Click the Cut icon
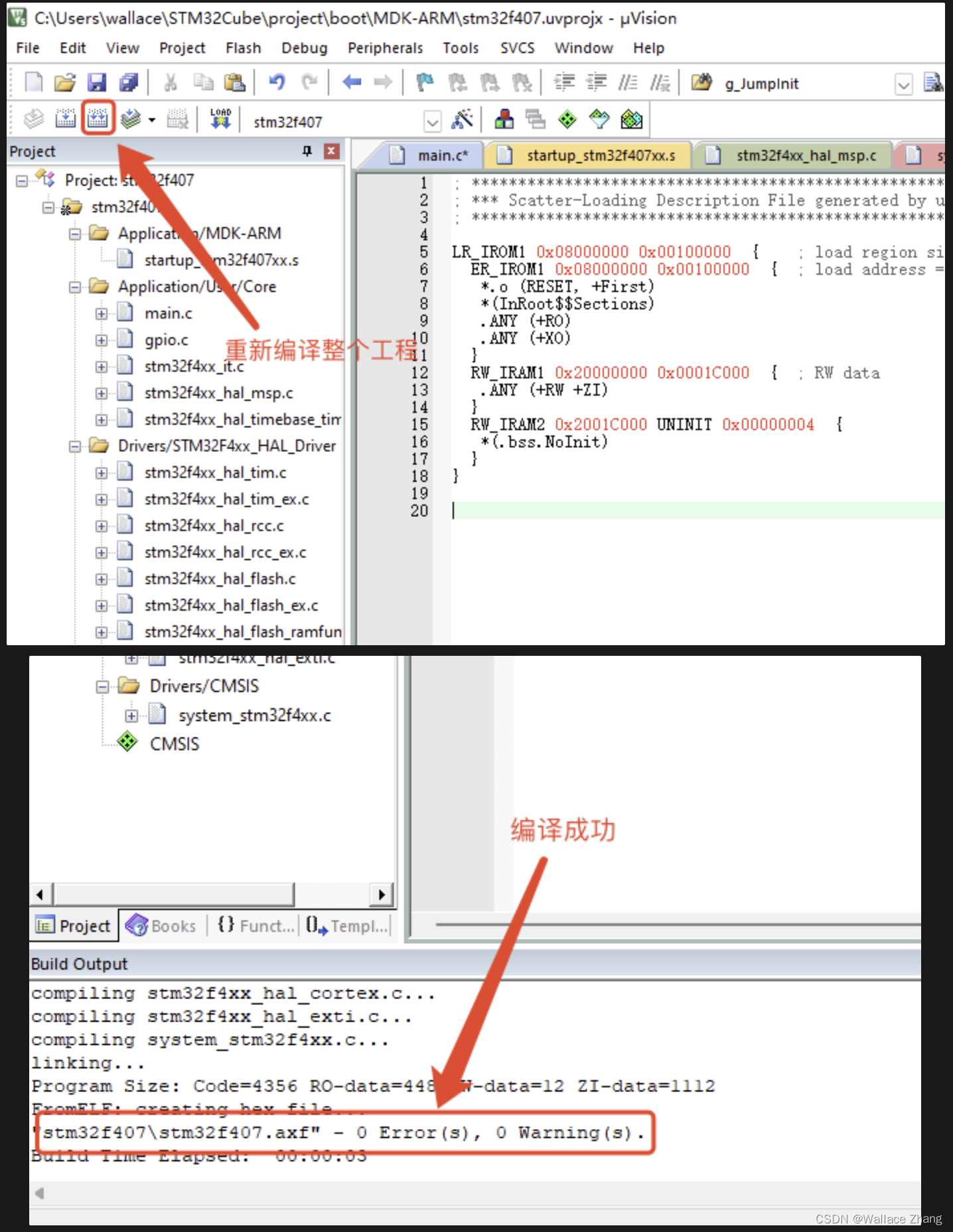Image resolution: width=953 pixels, height=1232 pixels. coord(171,82)
